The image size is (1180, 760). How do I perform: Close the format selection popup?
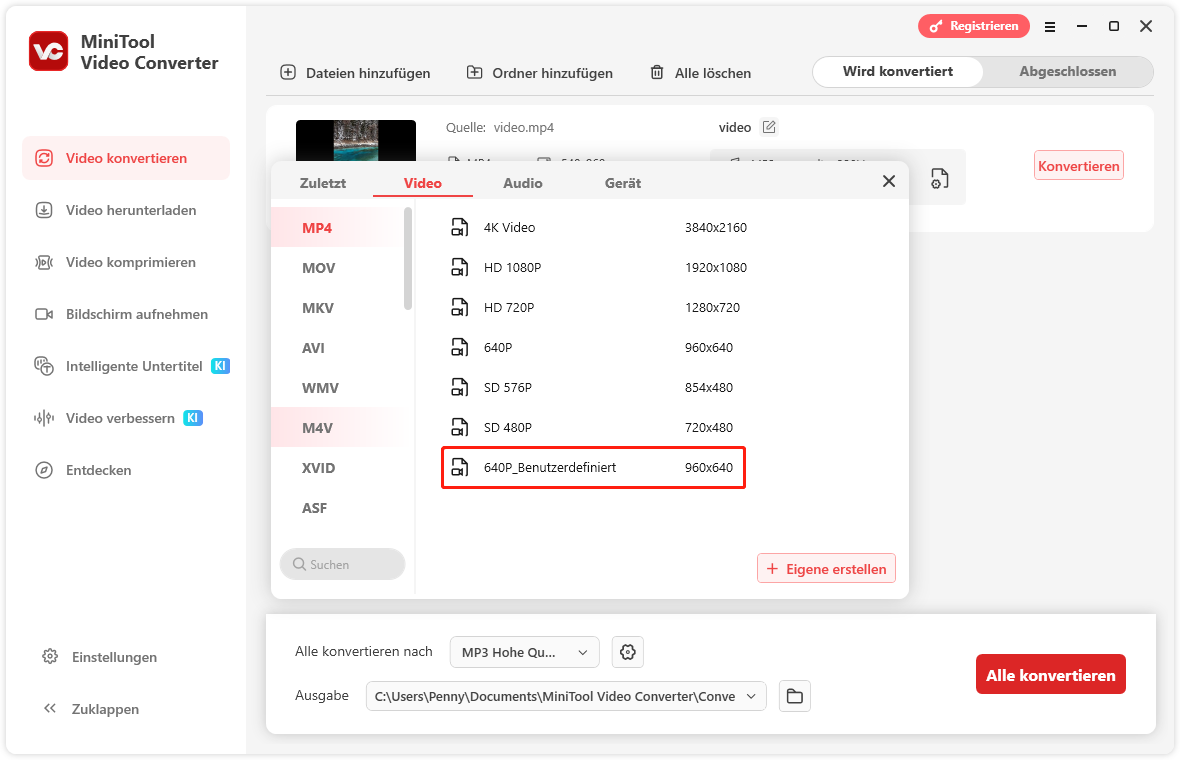[889, 181]
